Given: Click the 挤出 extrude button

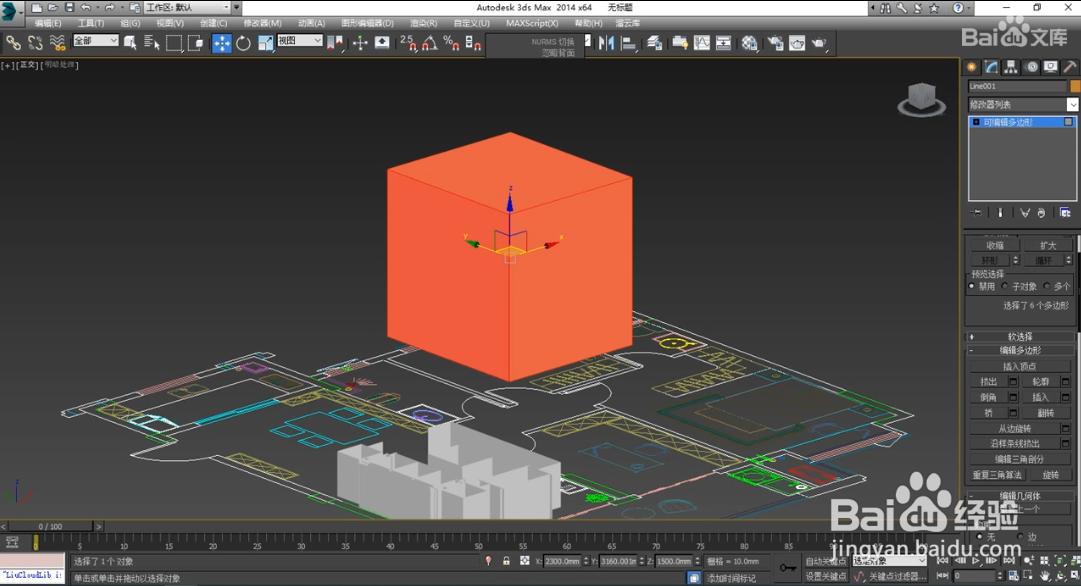Looking at the screenshot, I should coord(989,382).
